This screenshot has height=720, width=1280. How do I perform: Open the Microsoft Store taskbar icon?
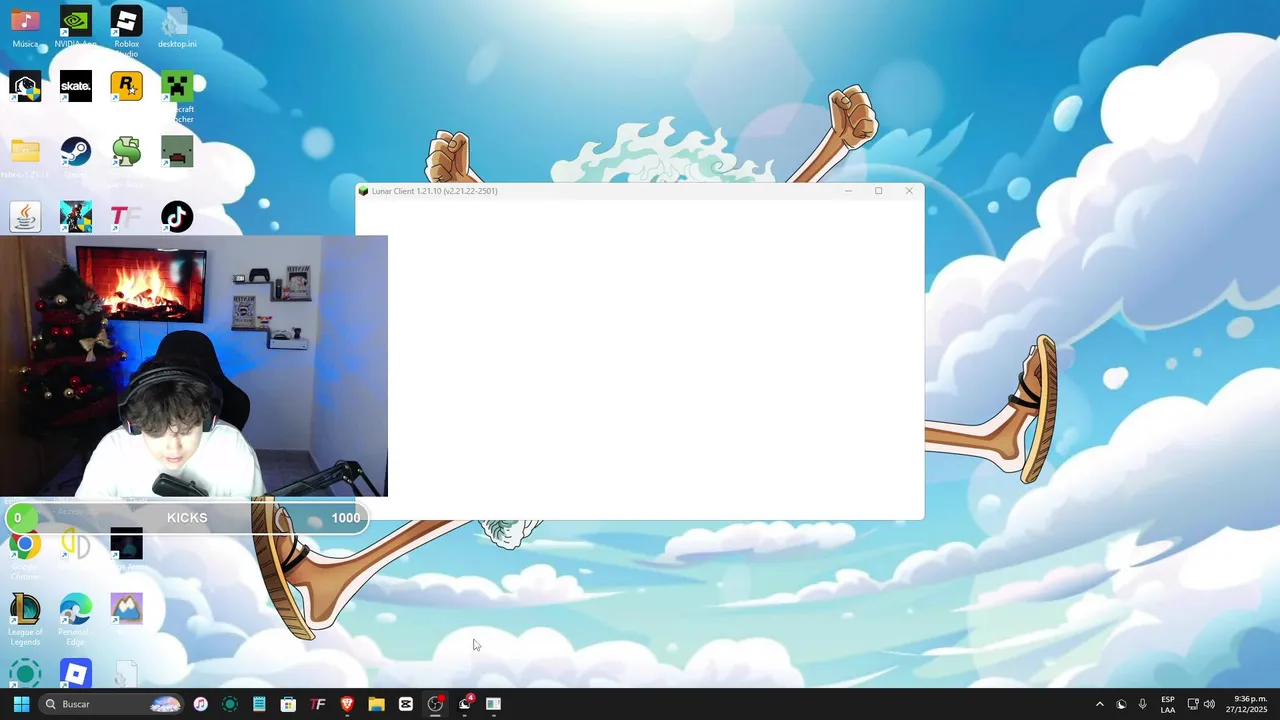click(288, 704)
